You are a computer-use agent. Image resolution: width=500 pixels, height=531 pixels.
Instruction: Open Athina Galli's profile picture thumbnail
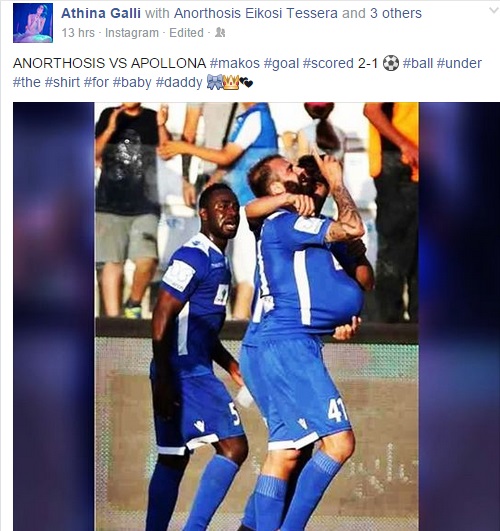point(33,23)
